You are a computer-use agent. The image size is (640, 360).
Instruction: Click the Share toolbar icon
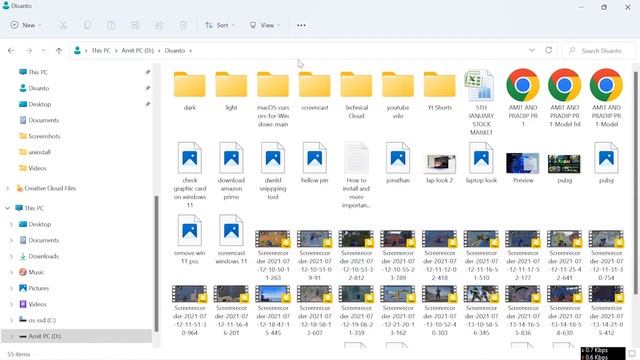coord(159,25)
